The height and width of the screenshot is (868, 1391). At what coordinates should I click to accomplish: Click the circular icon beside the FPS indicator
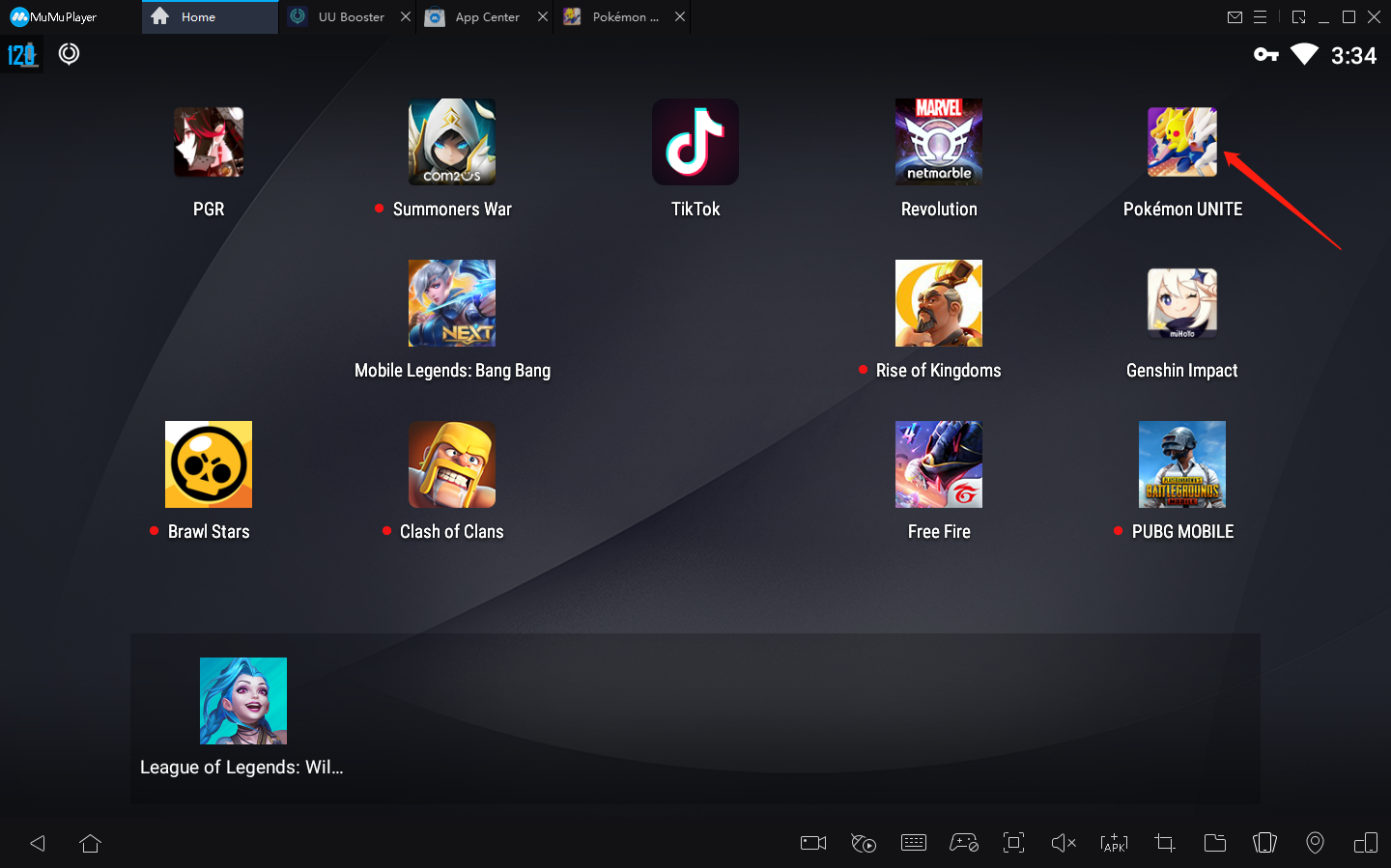pyautogui.click(x=69, y=54)
